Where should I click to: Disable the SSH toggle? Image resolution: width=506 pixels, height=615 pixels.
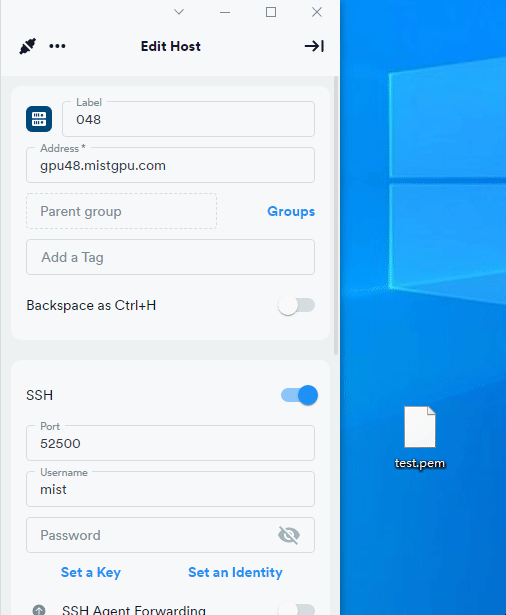tap(299, 395)
